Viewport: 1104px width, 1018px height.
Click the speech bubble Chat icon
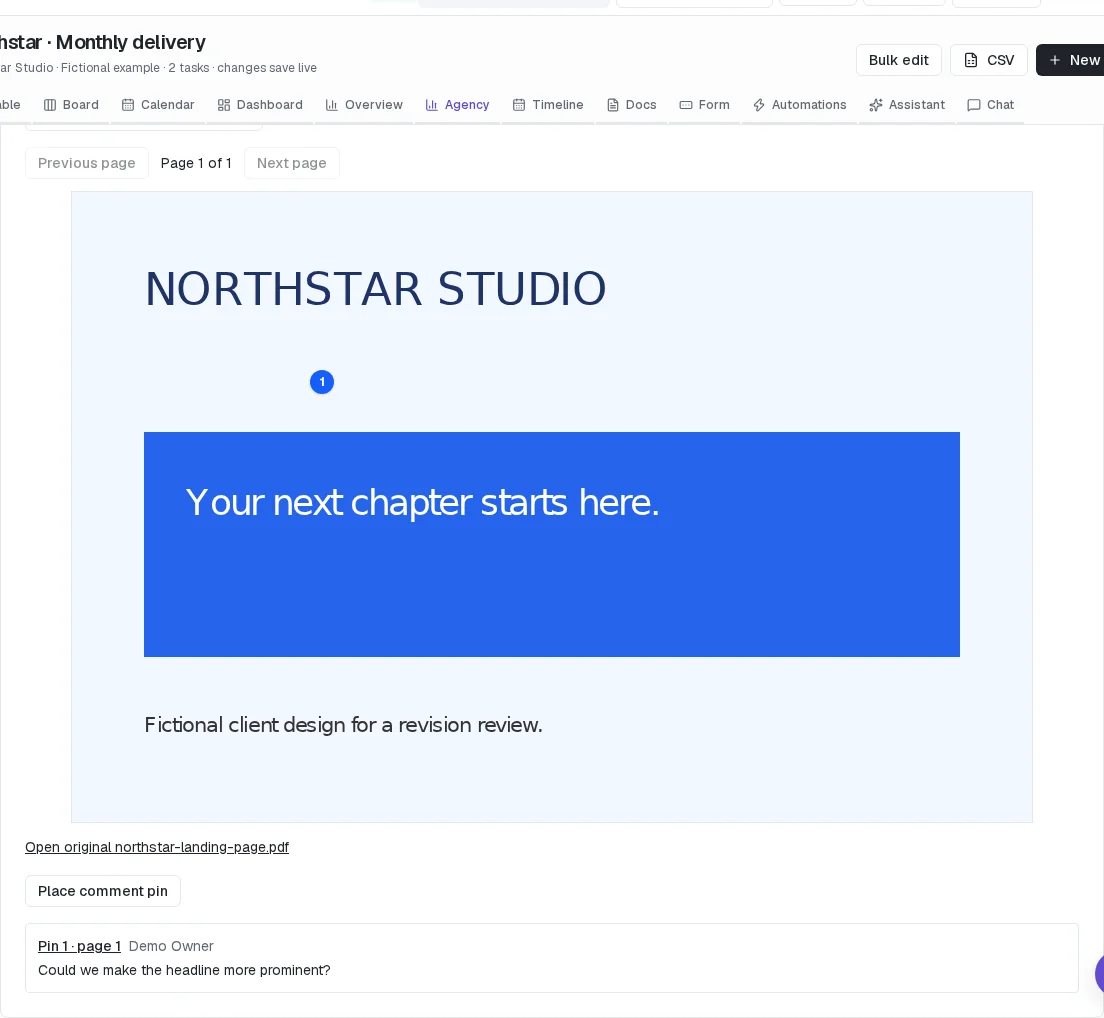click(974, 105)
